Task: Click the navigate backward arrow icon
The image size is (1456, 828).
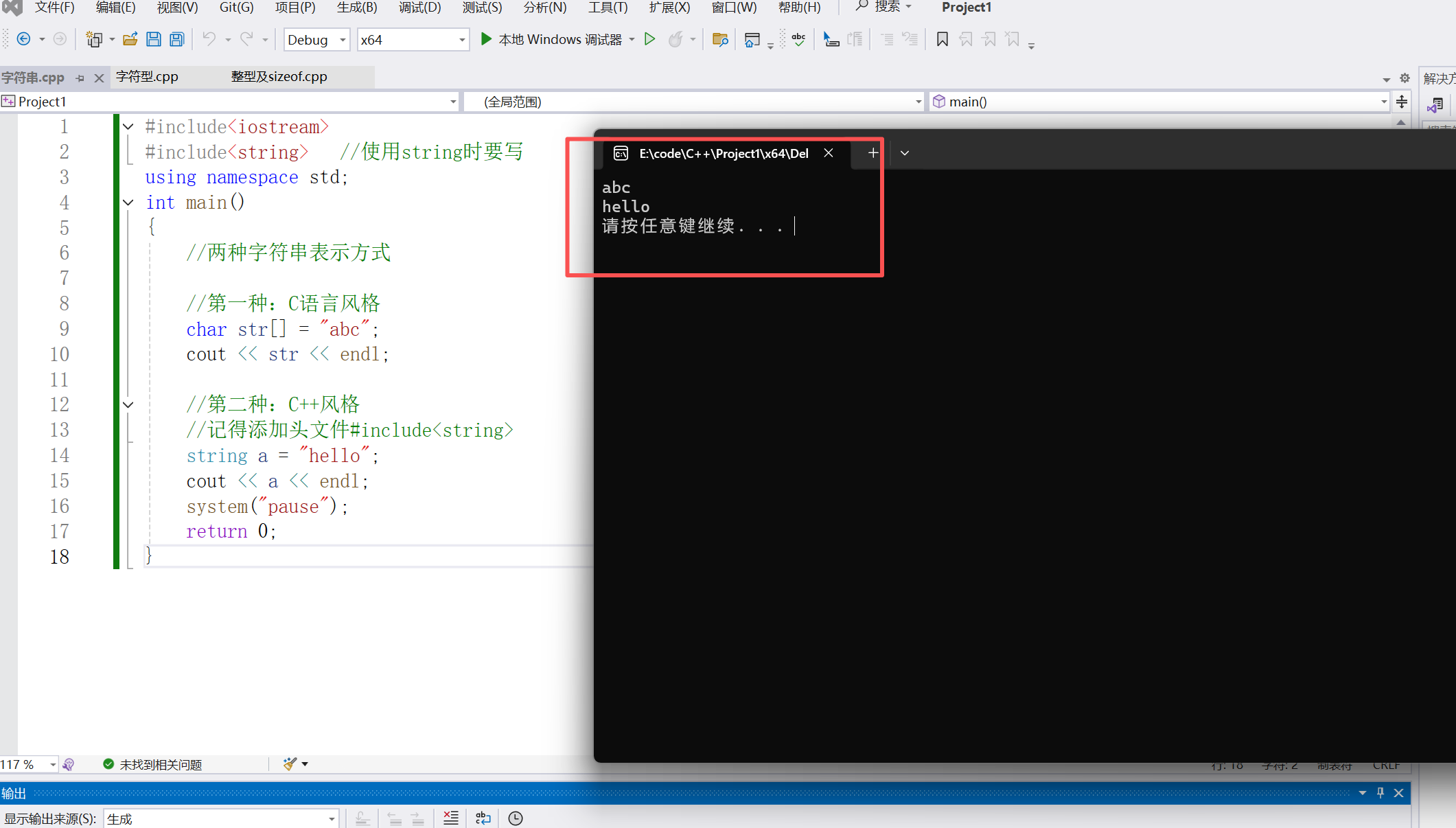Action: (23, 39)
